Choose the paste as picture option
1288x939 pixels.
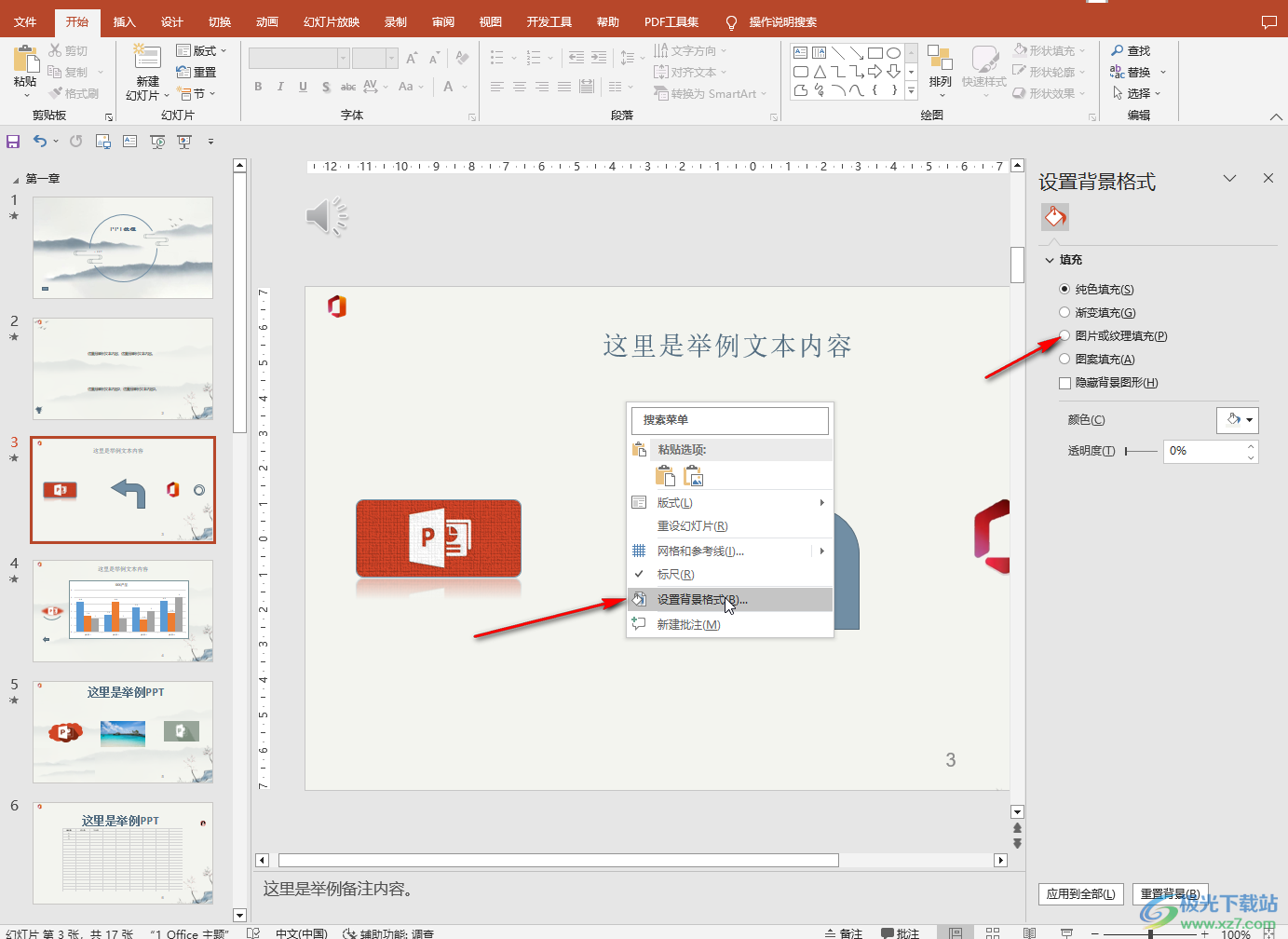click(x=694, y=476)
